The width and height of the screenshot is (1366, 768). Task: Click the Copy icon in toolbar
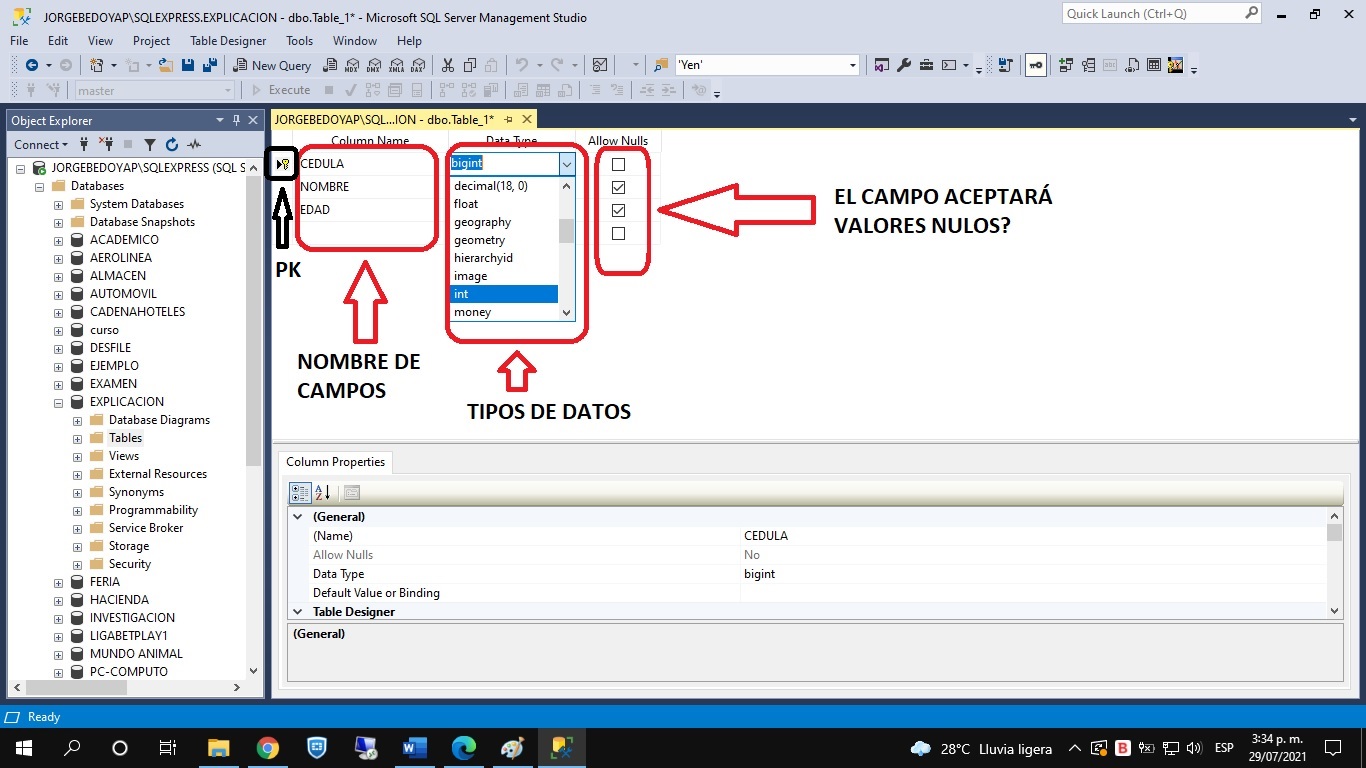click(x=470, y=65)
